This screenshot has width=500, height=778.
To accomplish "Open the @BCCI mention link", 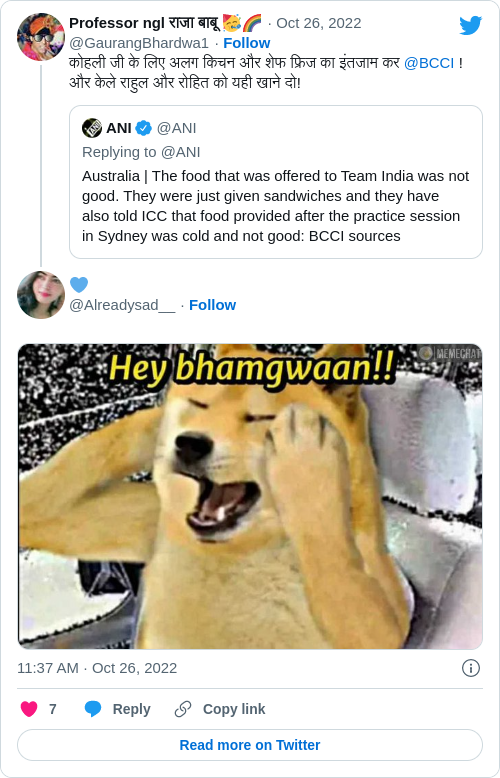I will [x=429, y=63].
